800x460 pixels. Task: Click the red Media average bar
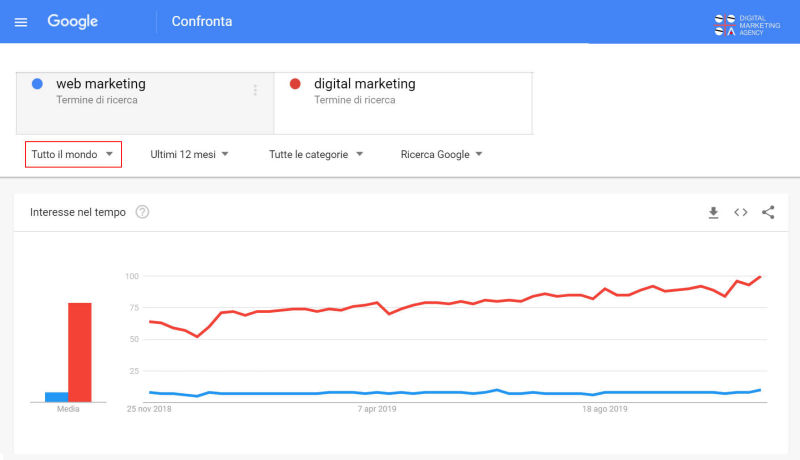(x=80, y=352)
